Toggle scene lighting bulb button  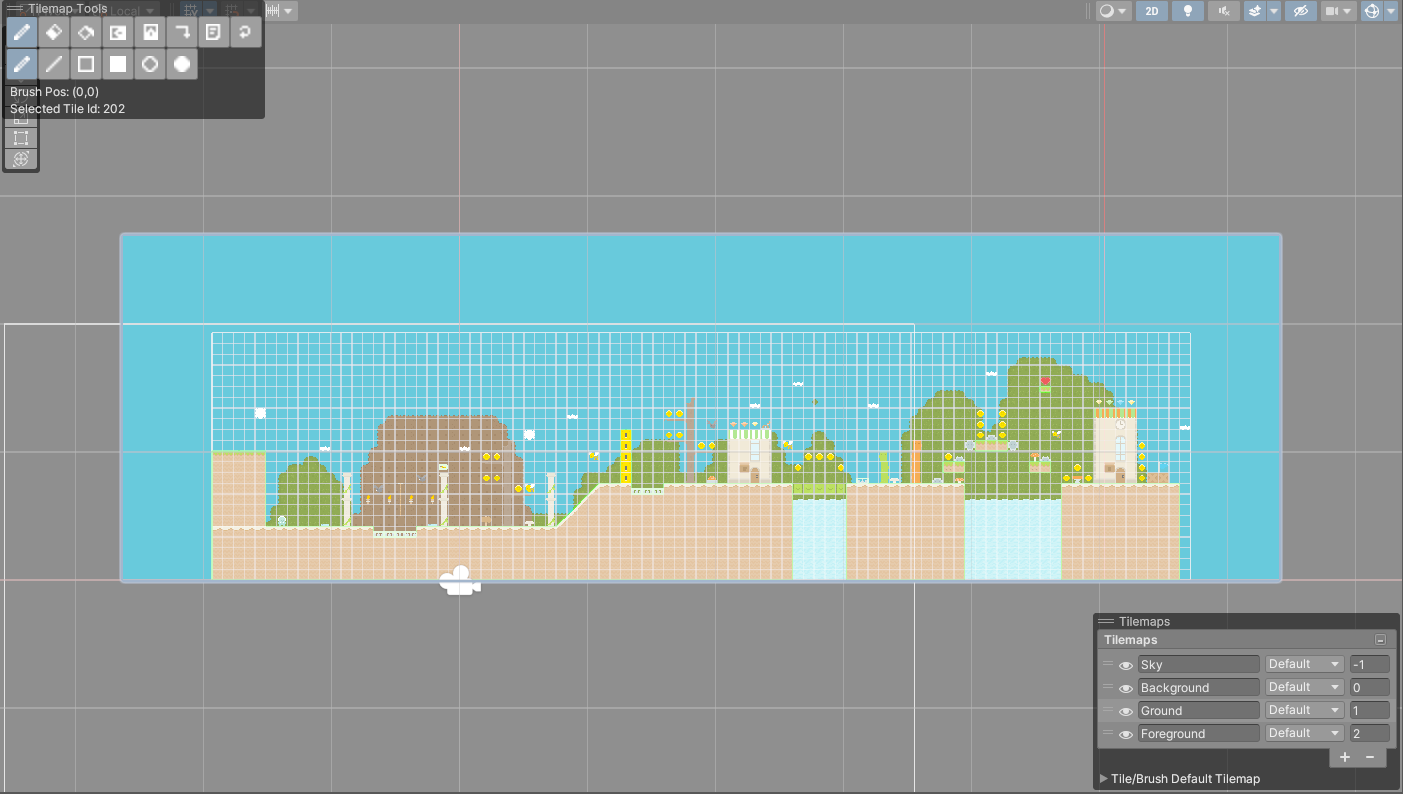click(1188, 11)
